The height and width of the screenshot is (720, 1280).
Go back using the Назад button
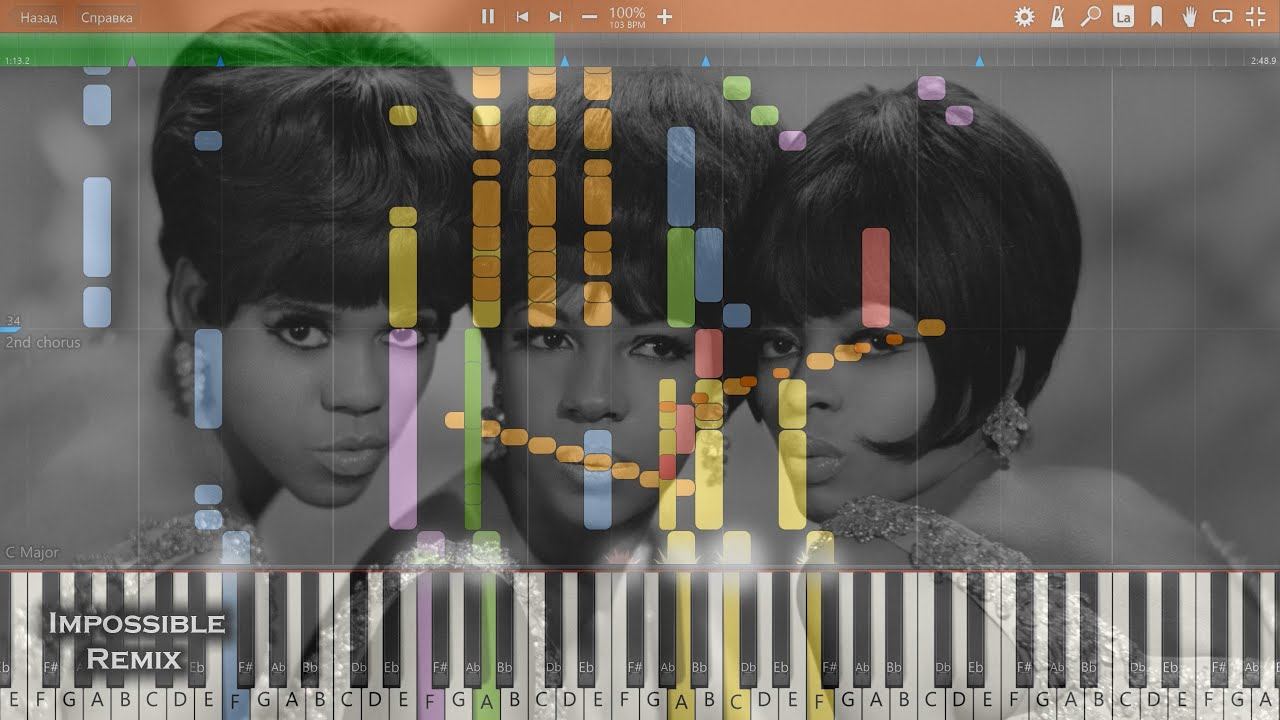tap(39, 17)
